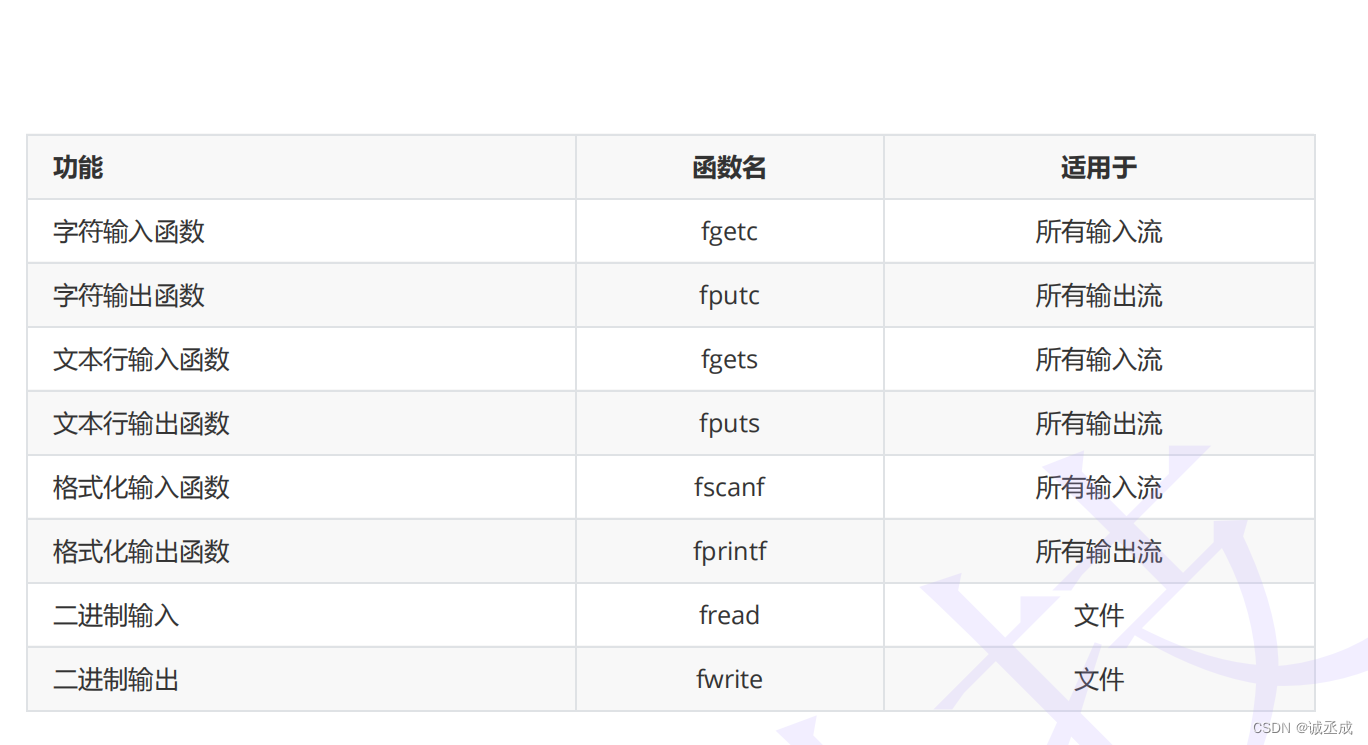Click the 字符输出函数 cell
Screen dimensions: 1368x745
[x=129, y=296]
